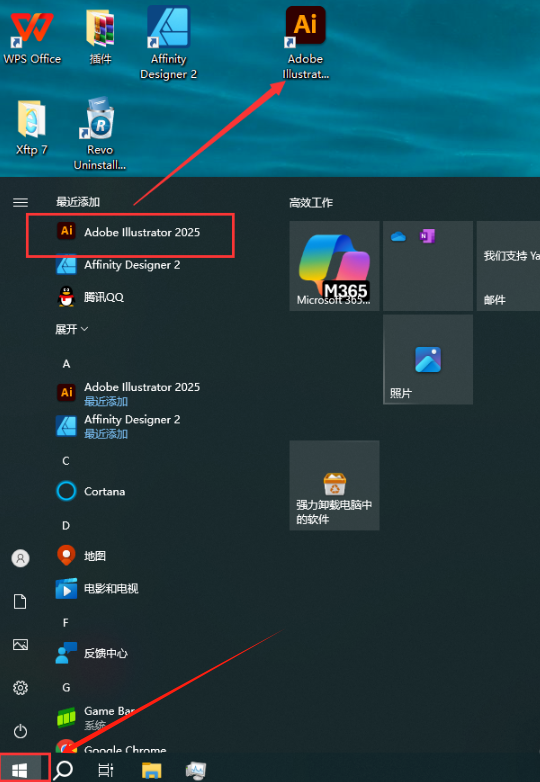Select the letter D section header
Viewport: 540px width, 782px height.
[x=66, y=526]
